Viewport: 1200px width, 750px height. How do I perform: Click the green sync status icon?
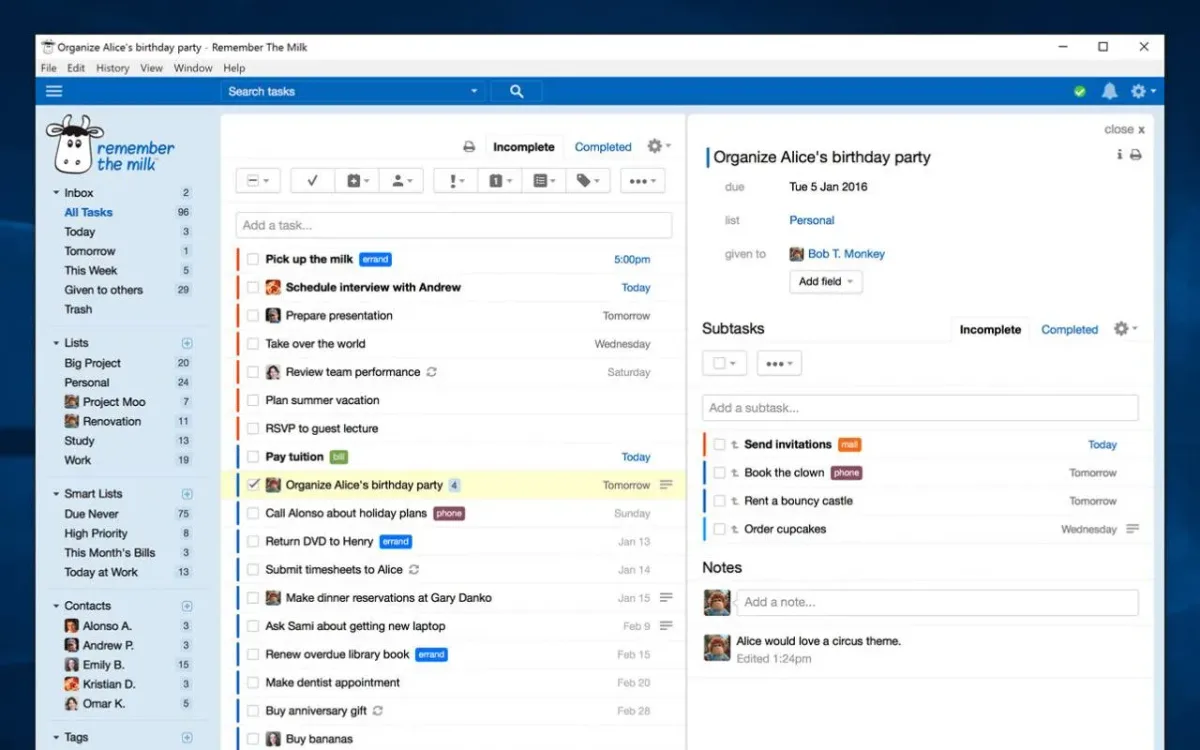click(1080, 91)
